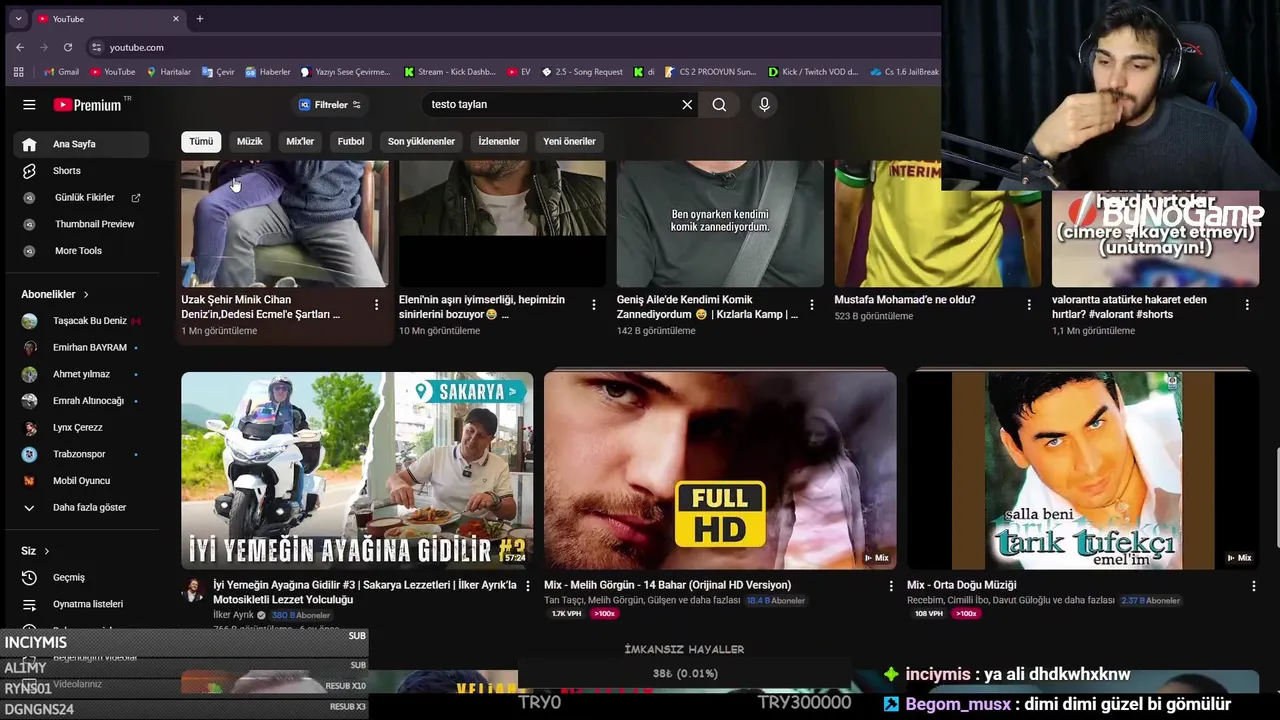Open the Melih Görgün 14 Bahar mix thumbnail
The width and height of the screenshot is (1280, 720).
[x=720, y=471]
